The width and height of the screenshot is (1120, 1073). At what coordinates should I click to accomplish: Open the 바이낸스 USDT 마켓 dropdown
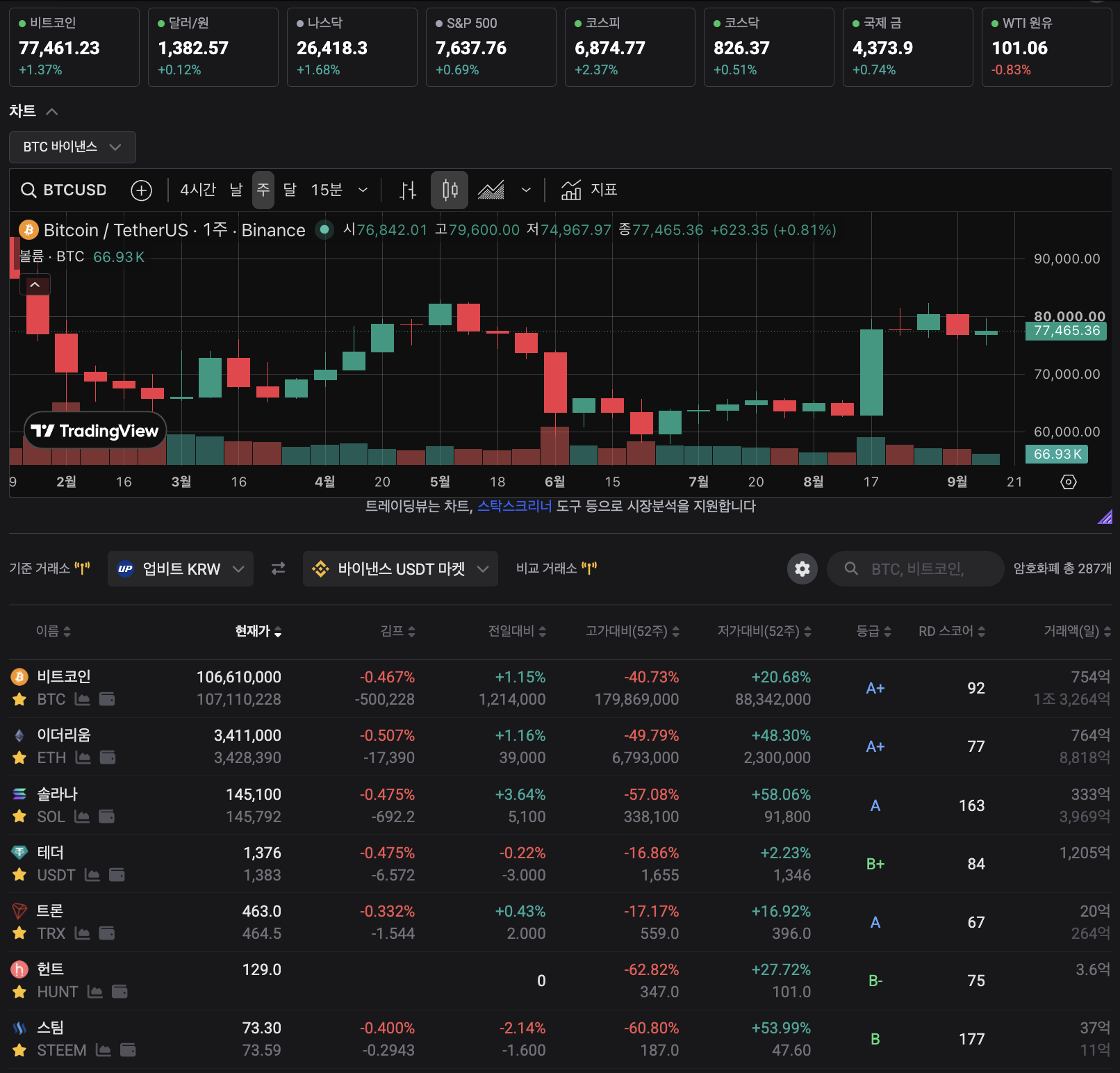(400, 569)
